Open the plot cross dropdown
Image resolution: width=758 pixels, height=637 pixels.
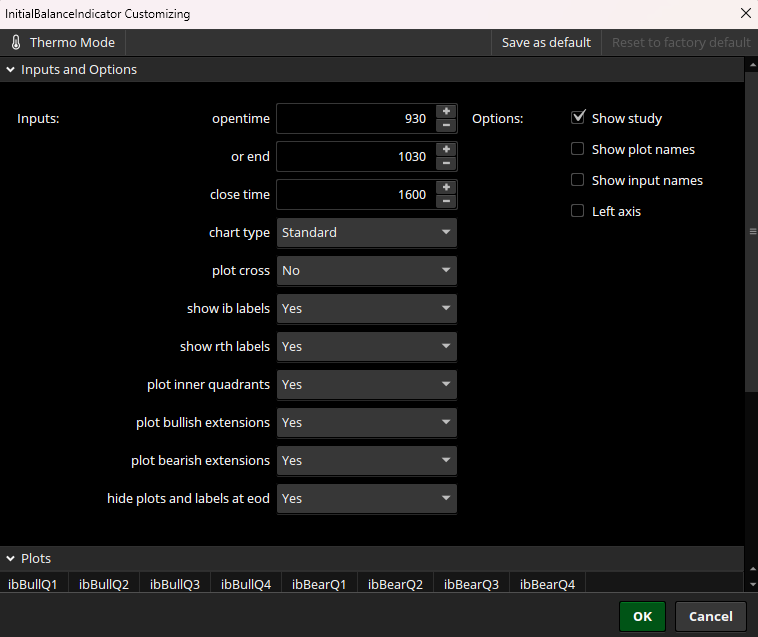pos(366,271)
